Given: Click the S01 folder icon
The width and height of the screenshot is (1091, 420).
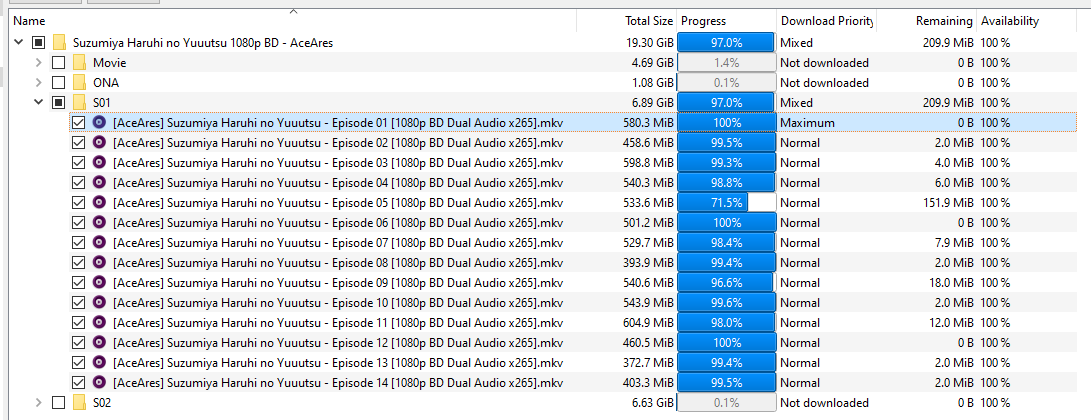Looking at the screenshot, I should tap(79, 103).
